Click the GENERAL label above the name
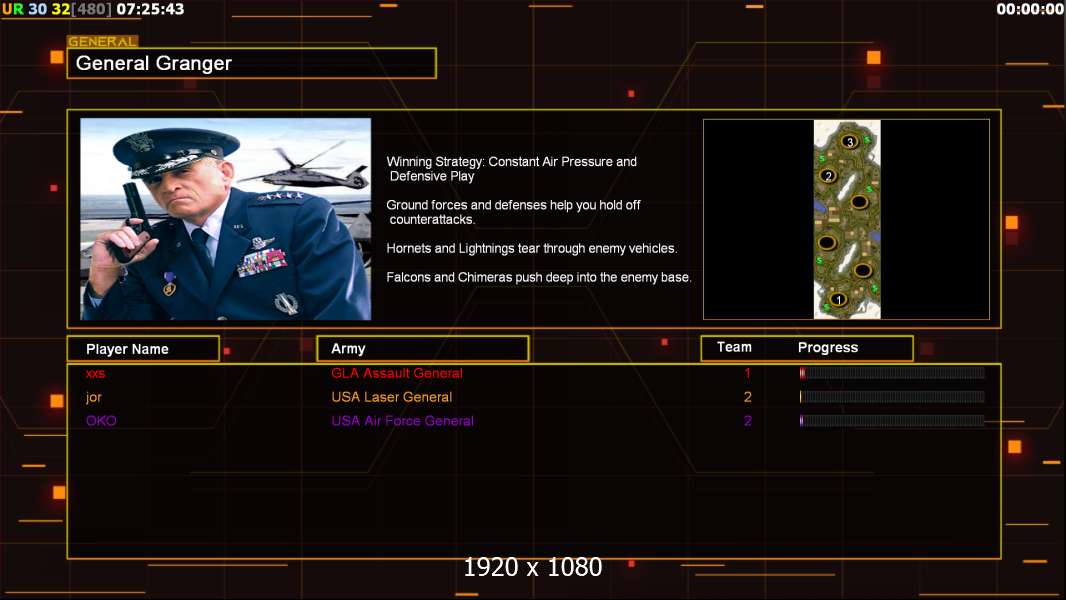 tap(102, 41)
